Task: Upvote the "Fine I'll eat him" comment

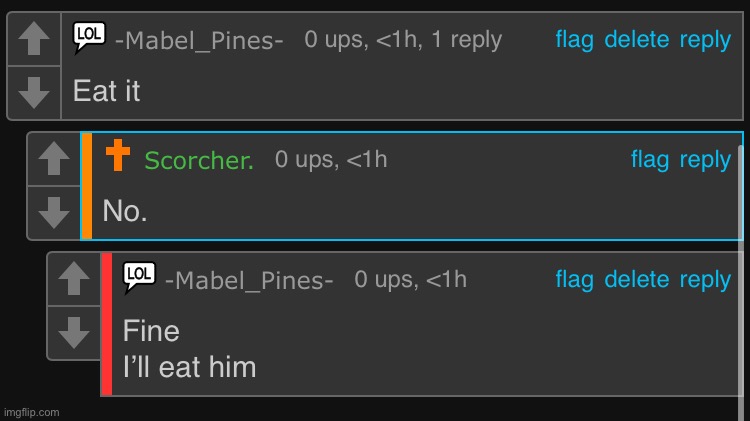Action: tap(74, 278)
